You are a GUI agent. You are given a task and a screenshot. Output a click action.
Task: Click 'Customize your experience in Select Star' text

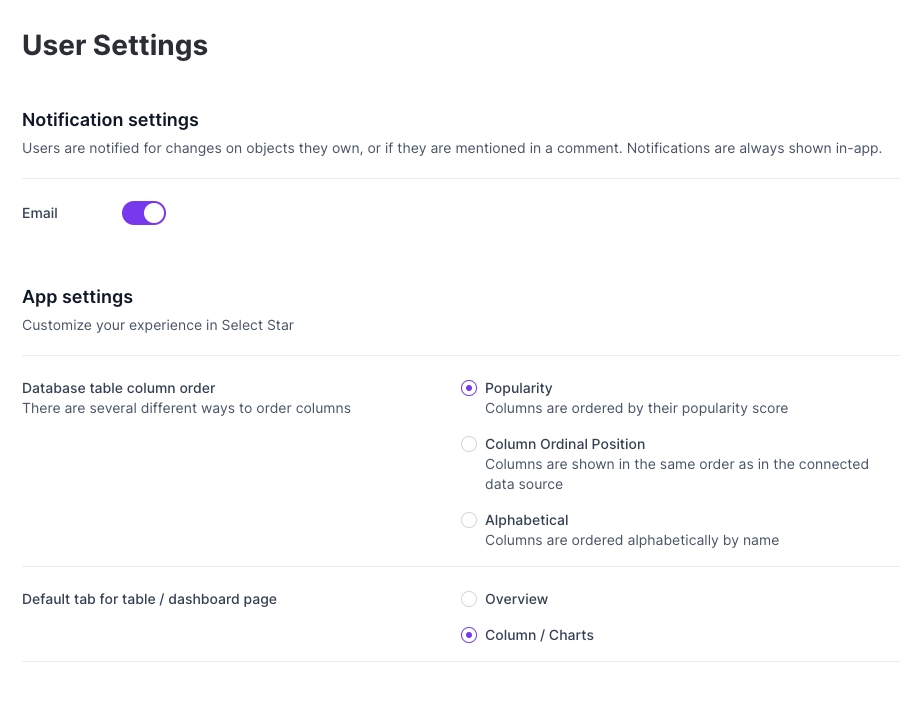[x=158, y=325]
